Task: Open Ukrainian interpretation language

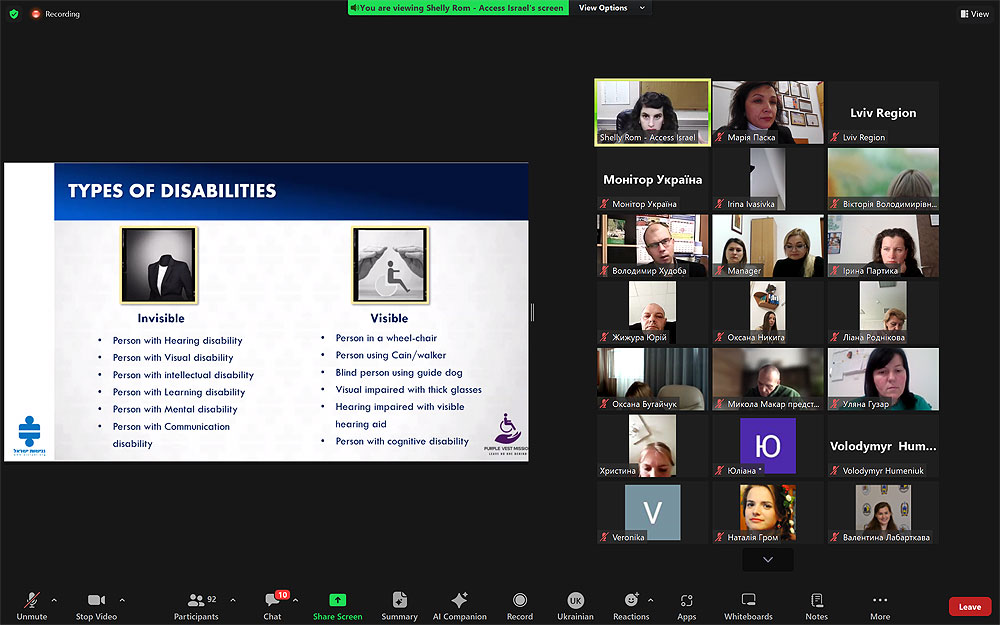Action: pyautogui.click(x=575, y=607)
